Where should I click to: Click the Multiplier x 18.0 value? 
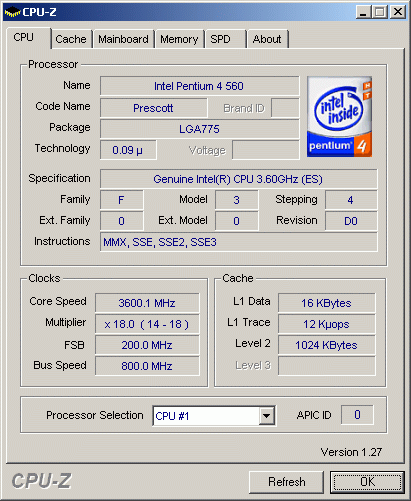pos(147,324)
